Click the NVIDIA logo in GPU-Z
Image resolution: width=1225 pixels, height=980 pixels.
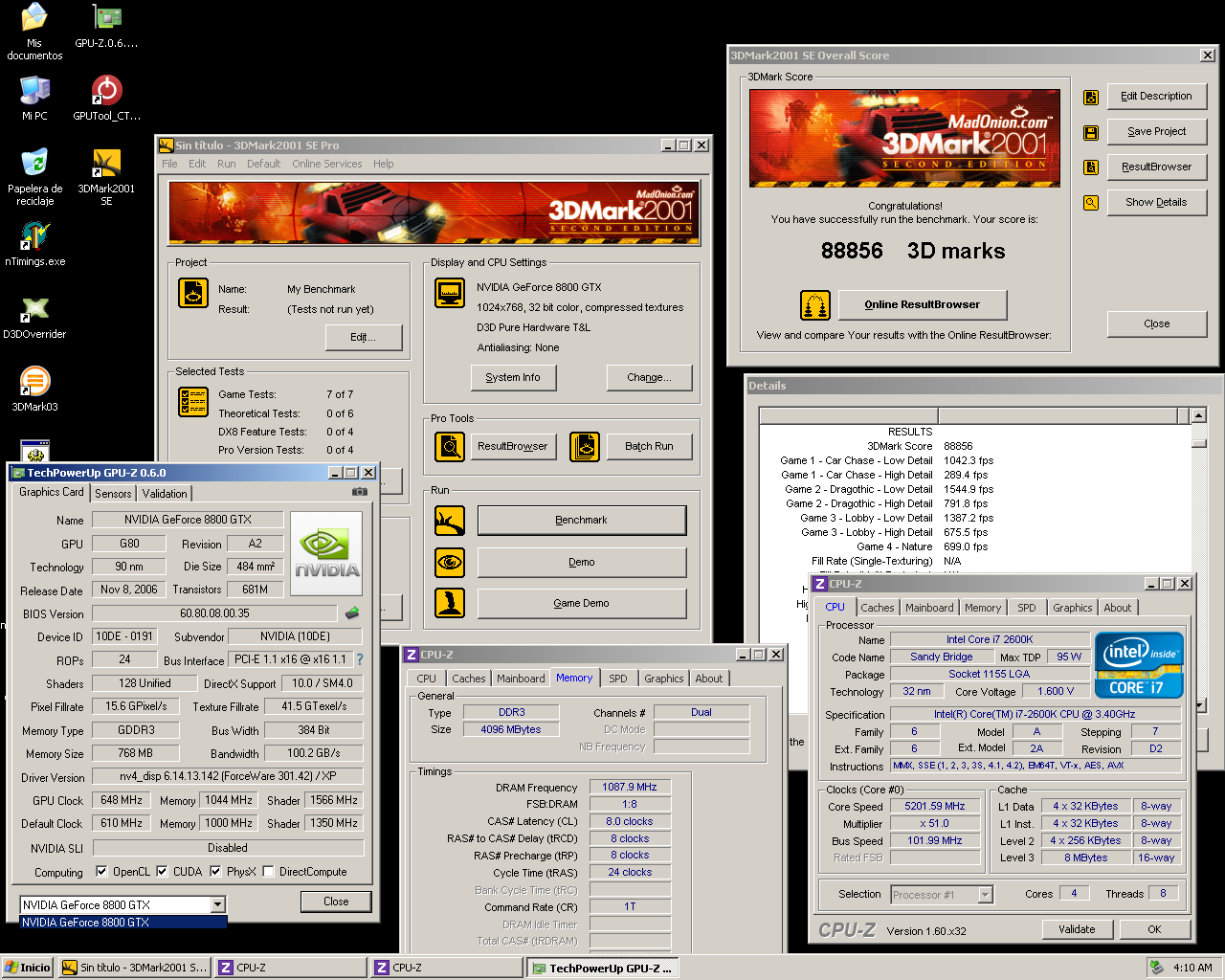[x=326, y=554]
